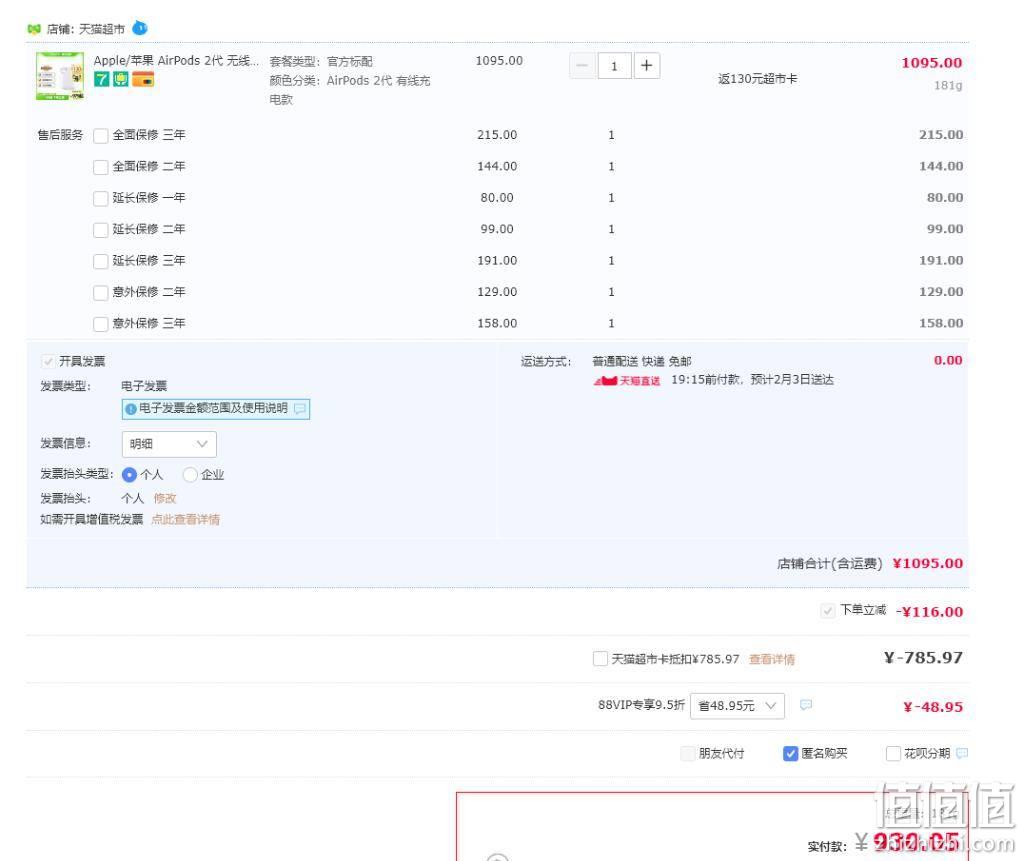Click the info icon in e-invoice notice
1024x861 pixels.
[131, 409]
